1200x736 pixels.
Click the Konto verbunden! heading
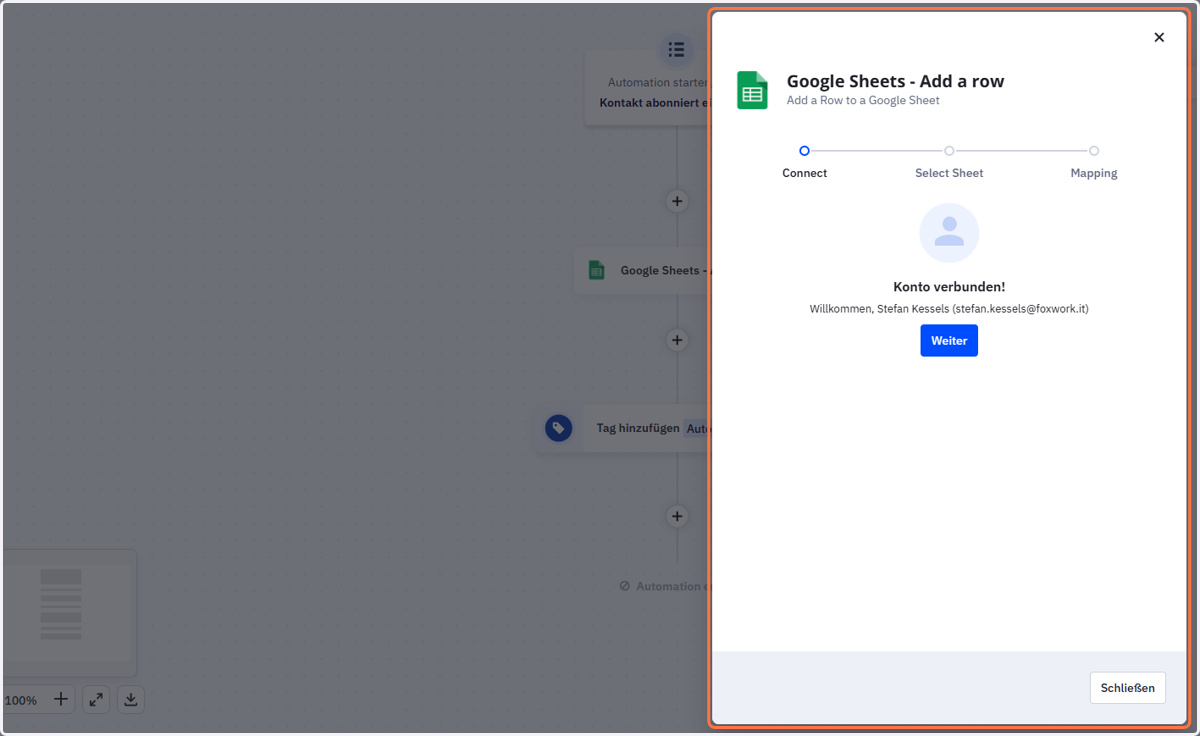[x=949, y=287]
